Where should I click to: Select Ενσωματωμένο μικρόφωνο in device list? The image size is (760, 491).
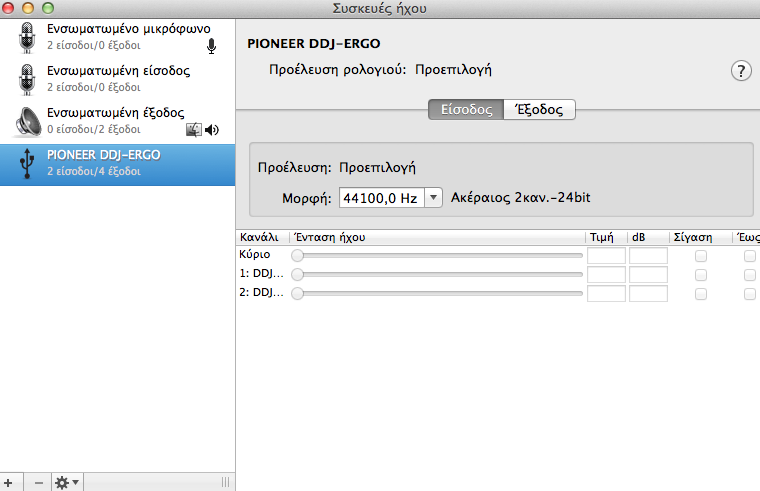click(x=117, y=37)
